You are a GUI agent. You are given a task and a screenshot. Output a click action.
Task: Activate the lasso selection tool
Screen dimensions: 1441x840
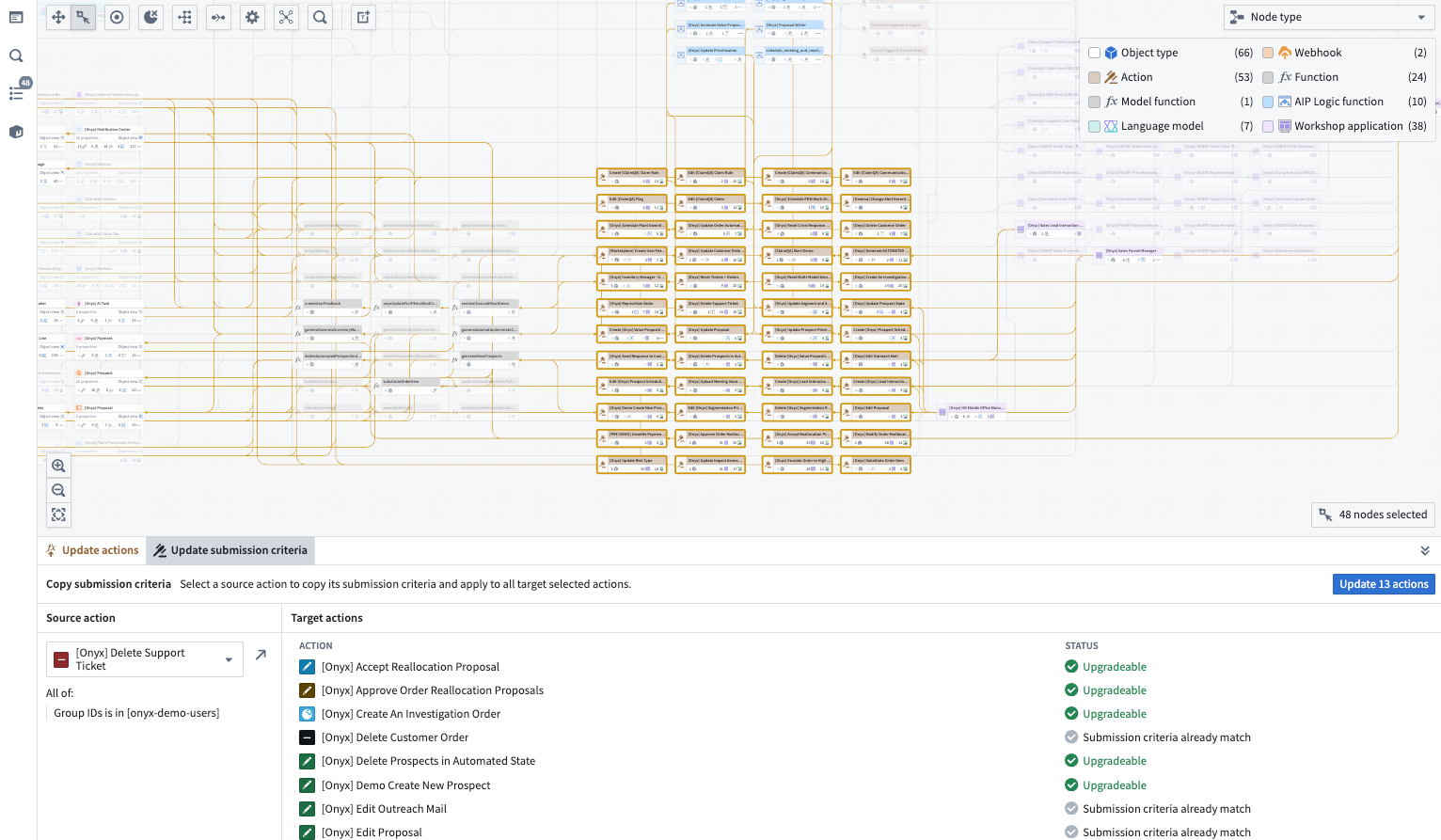(x=82, y=17)
